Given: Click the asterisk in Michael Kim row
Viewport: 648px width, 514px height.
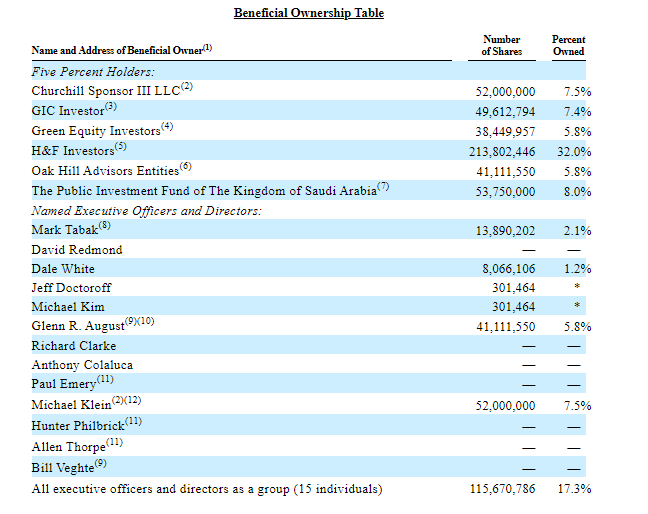Looking at the screenshot, I should 577,306.
